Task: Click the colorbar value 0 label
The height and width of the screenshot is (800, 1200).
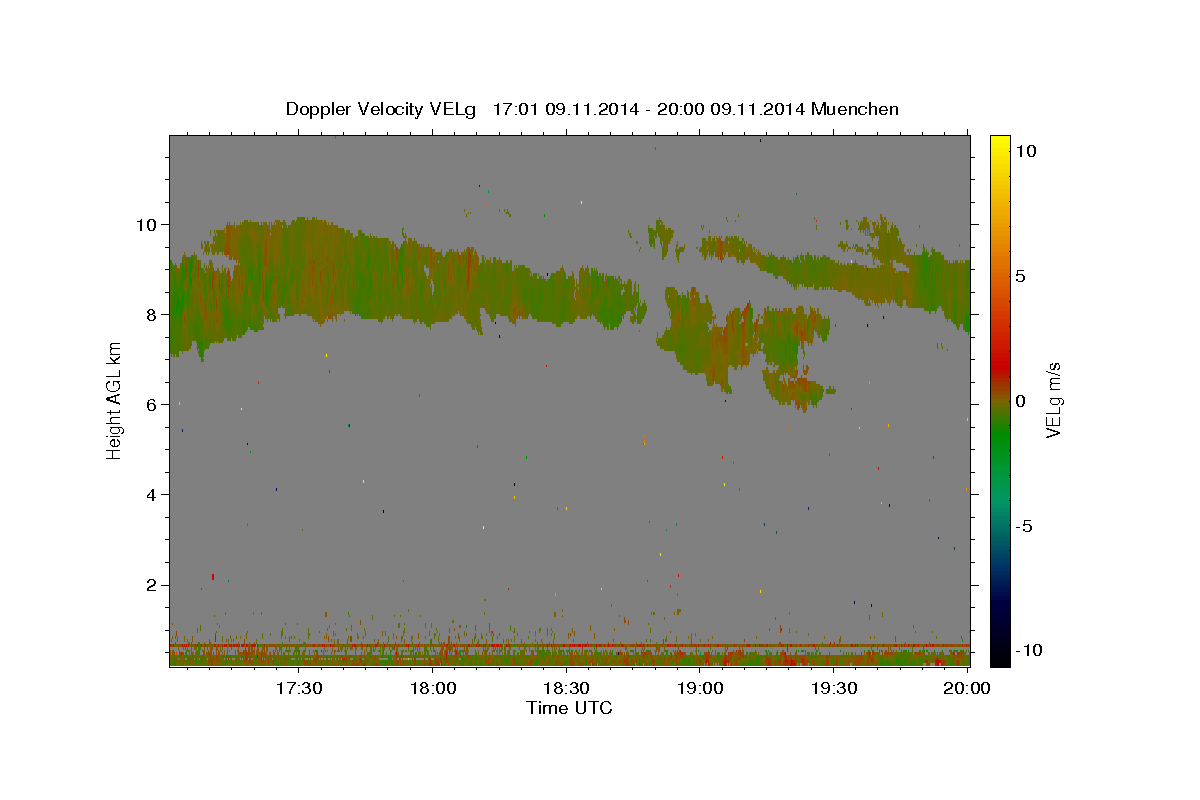Action: (1021, 401)
